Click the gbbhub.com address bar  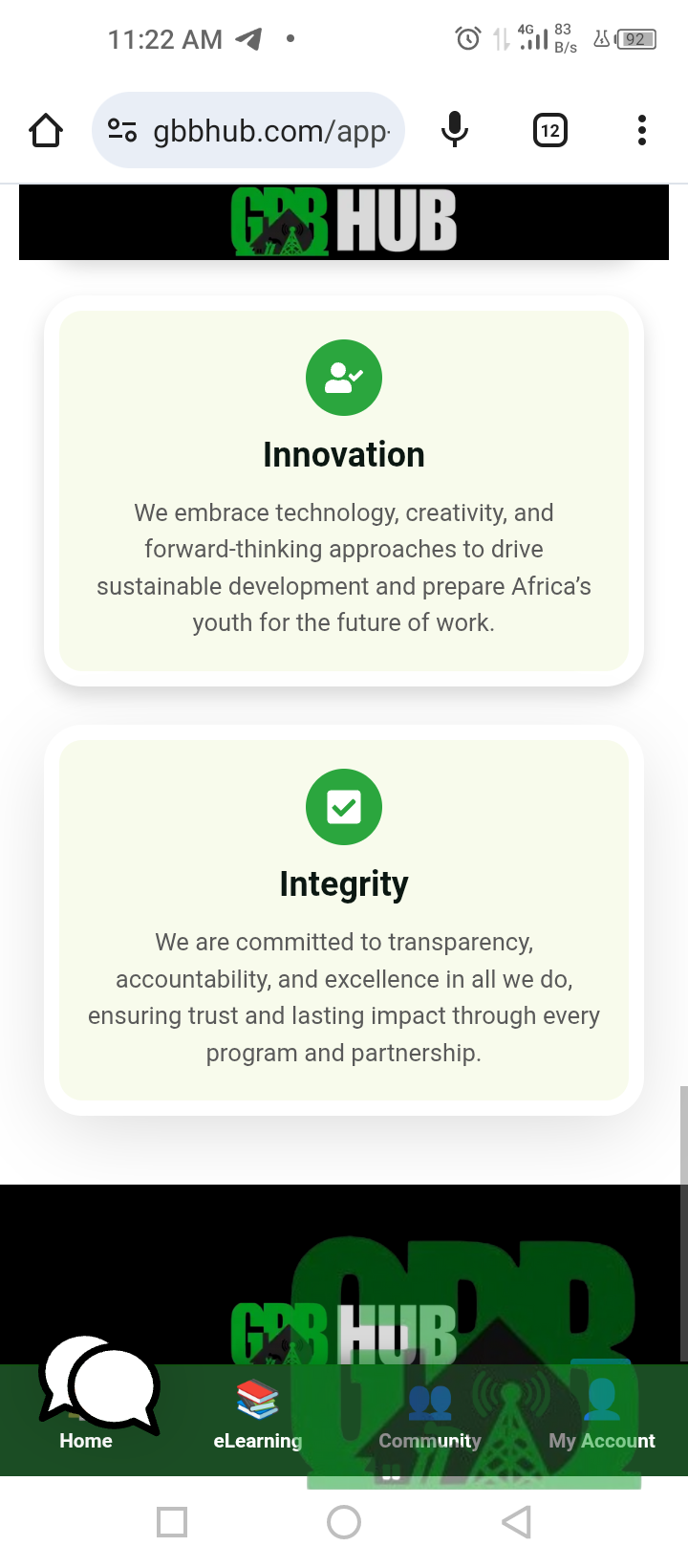pos(270,130)
